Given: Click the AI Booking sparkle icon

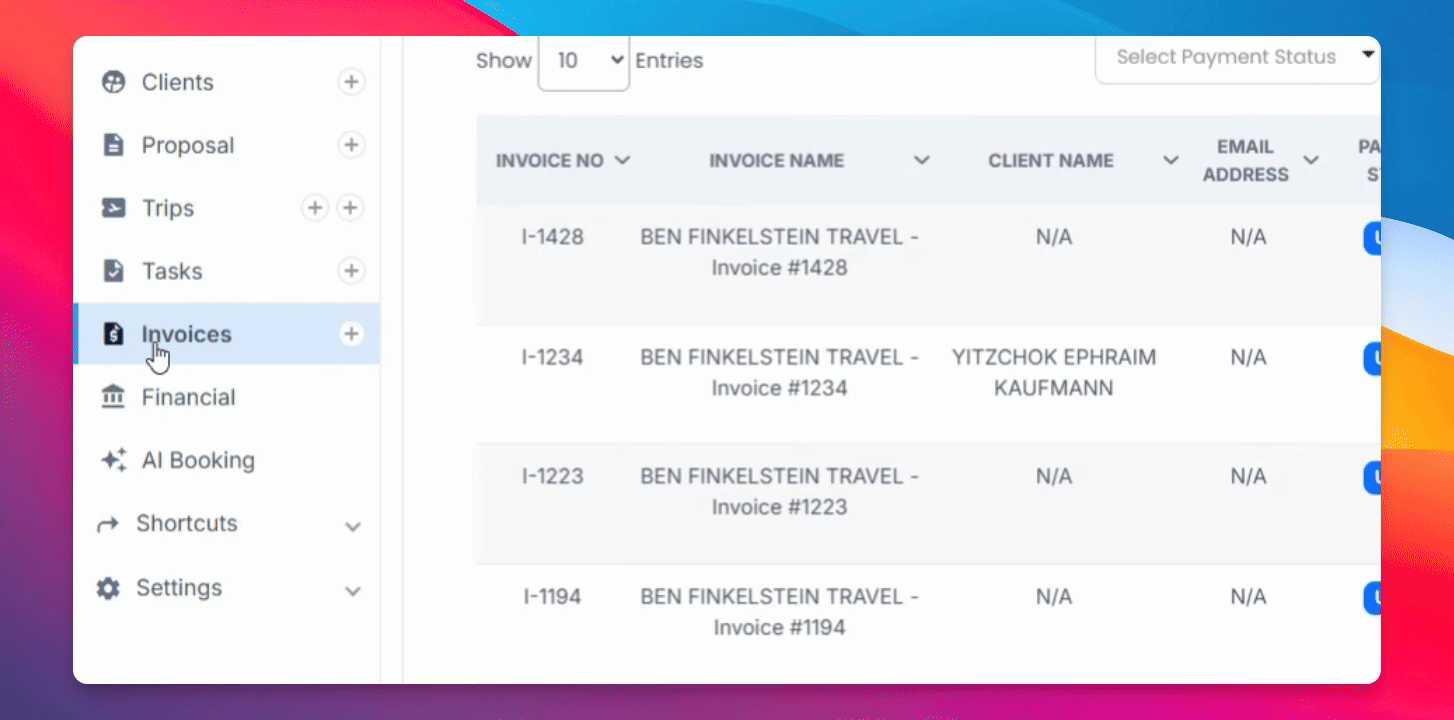Looking at the screenshot, I should (114, 460).
